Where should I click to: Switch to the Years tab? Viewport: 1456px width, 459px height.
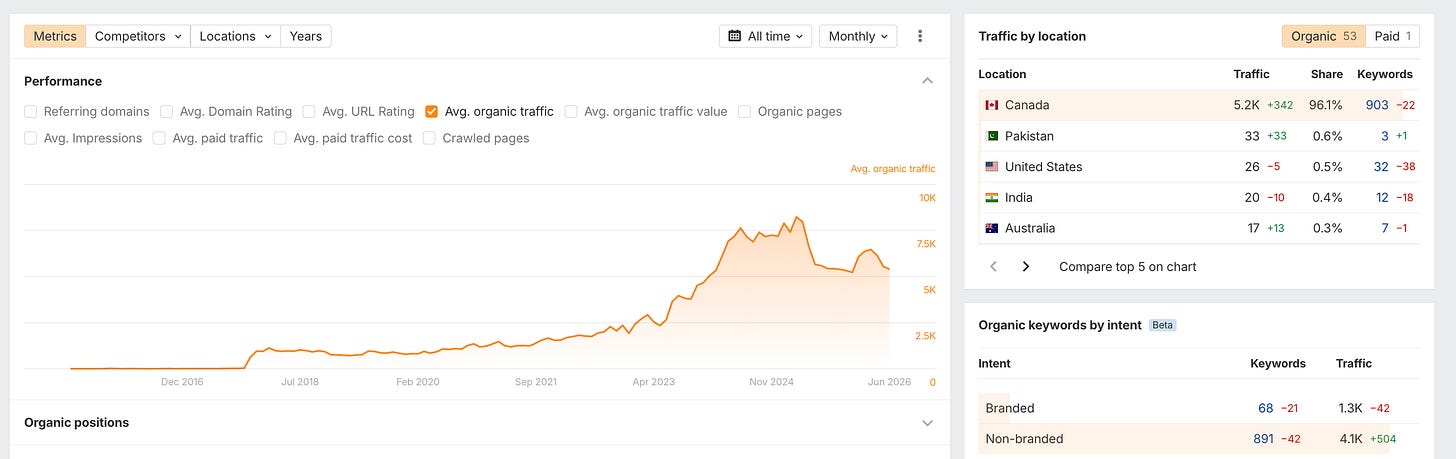coord(306,36)
